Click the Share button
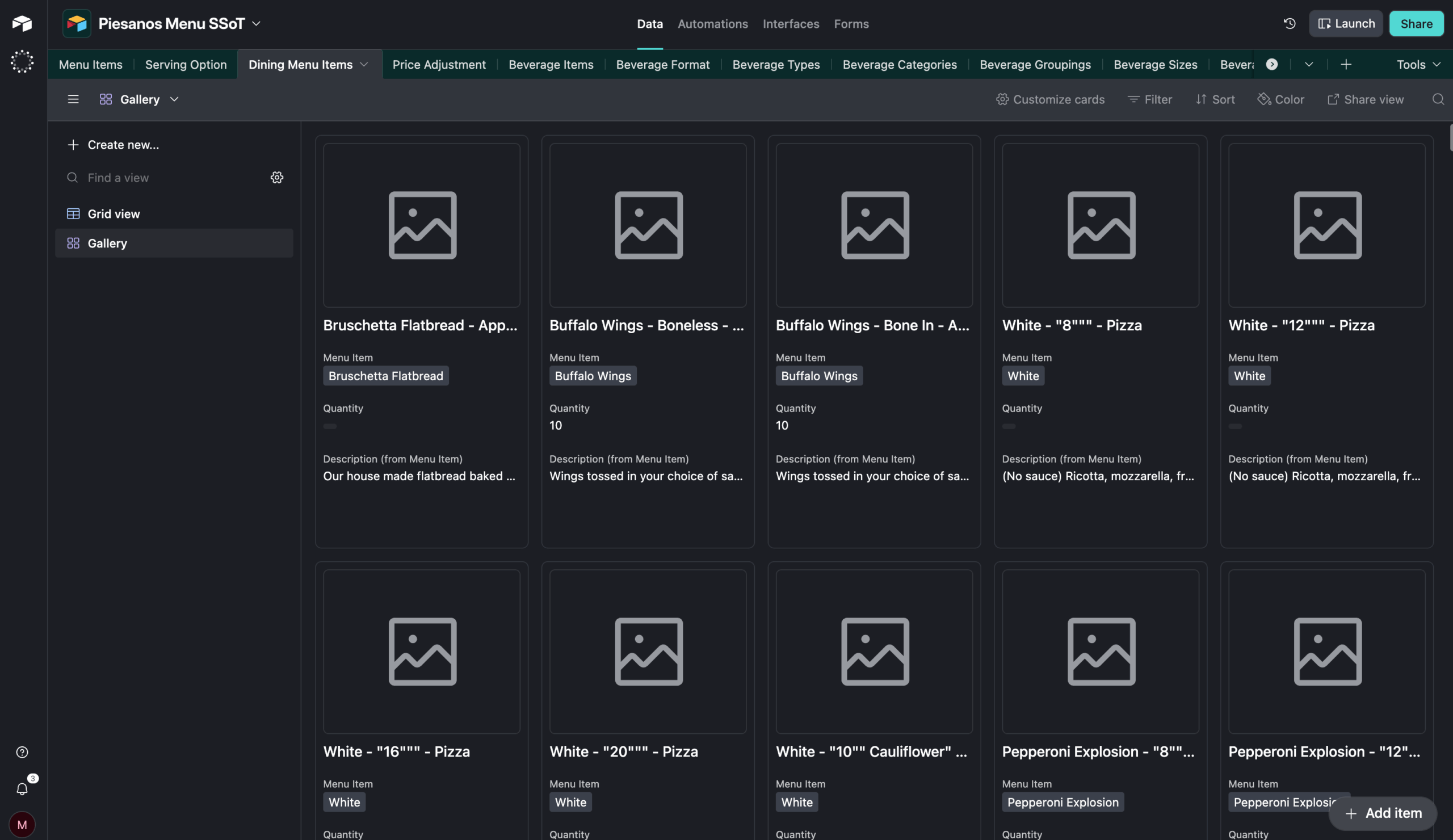1453x840 pixels. 1416,24
